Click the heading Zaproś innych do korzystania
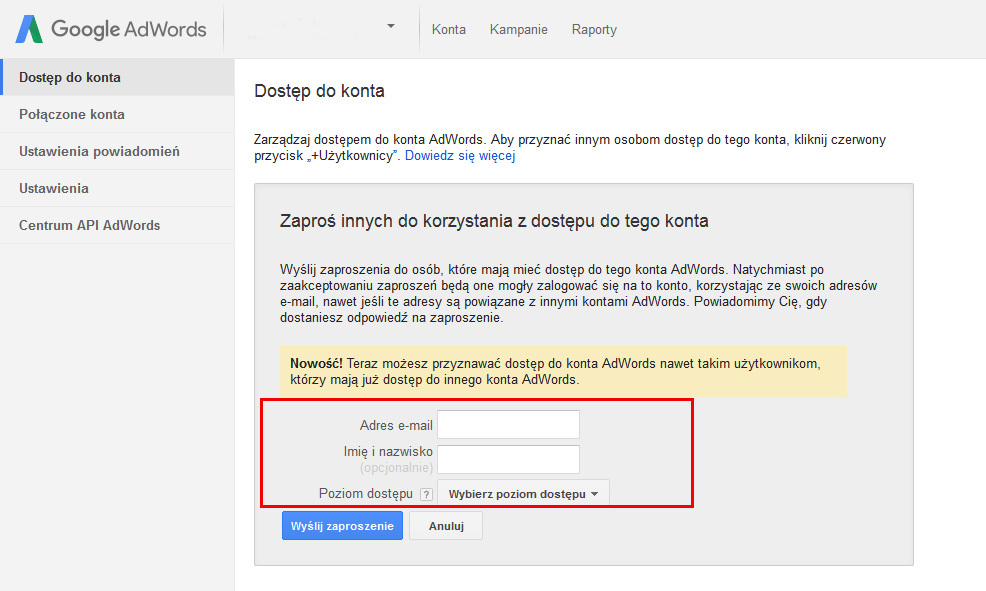Screen dimensions: 986x591 (494, 221)
